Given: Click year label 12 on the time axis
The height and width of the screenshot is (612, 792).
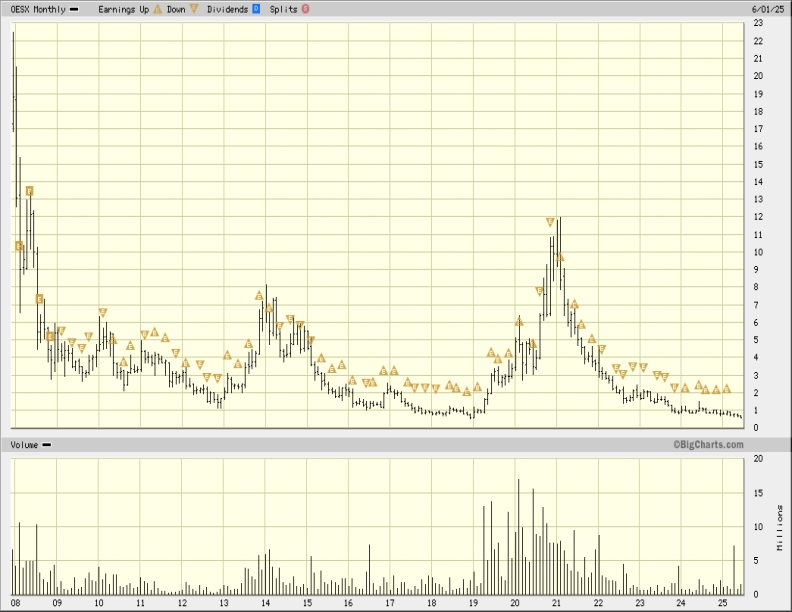Looking at the screenshot, I should pyautogui.click(x=182, y=603).
